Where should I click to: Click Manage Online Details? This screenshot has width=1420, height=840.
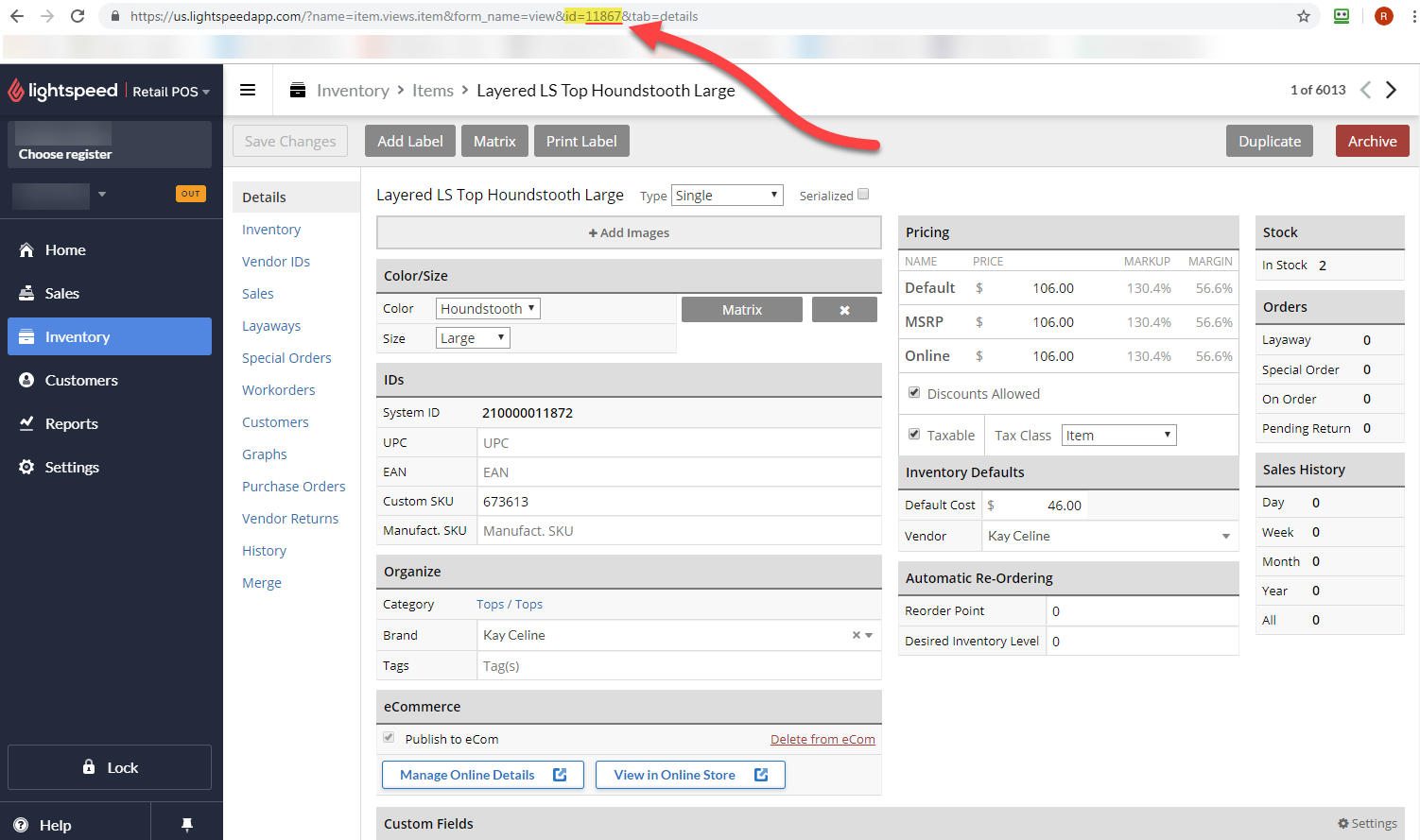pos(483,775)
